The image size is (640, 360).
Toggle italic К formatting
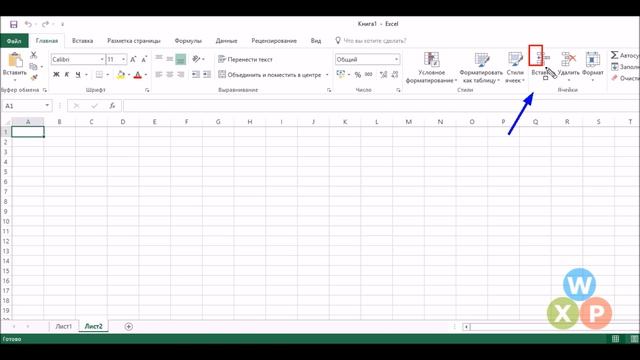pos(67,75)
